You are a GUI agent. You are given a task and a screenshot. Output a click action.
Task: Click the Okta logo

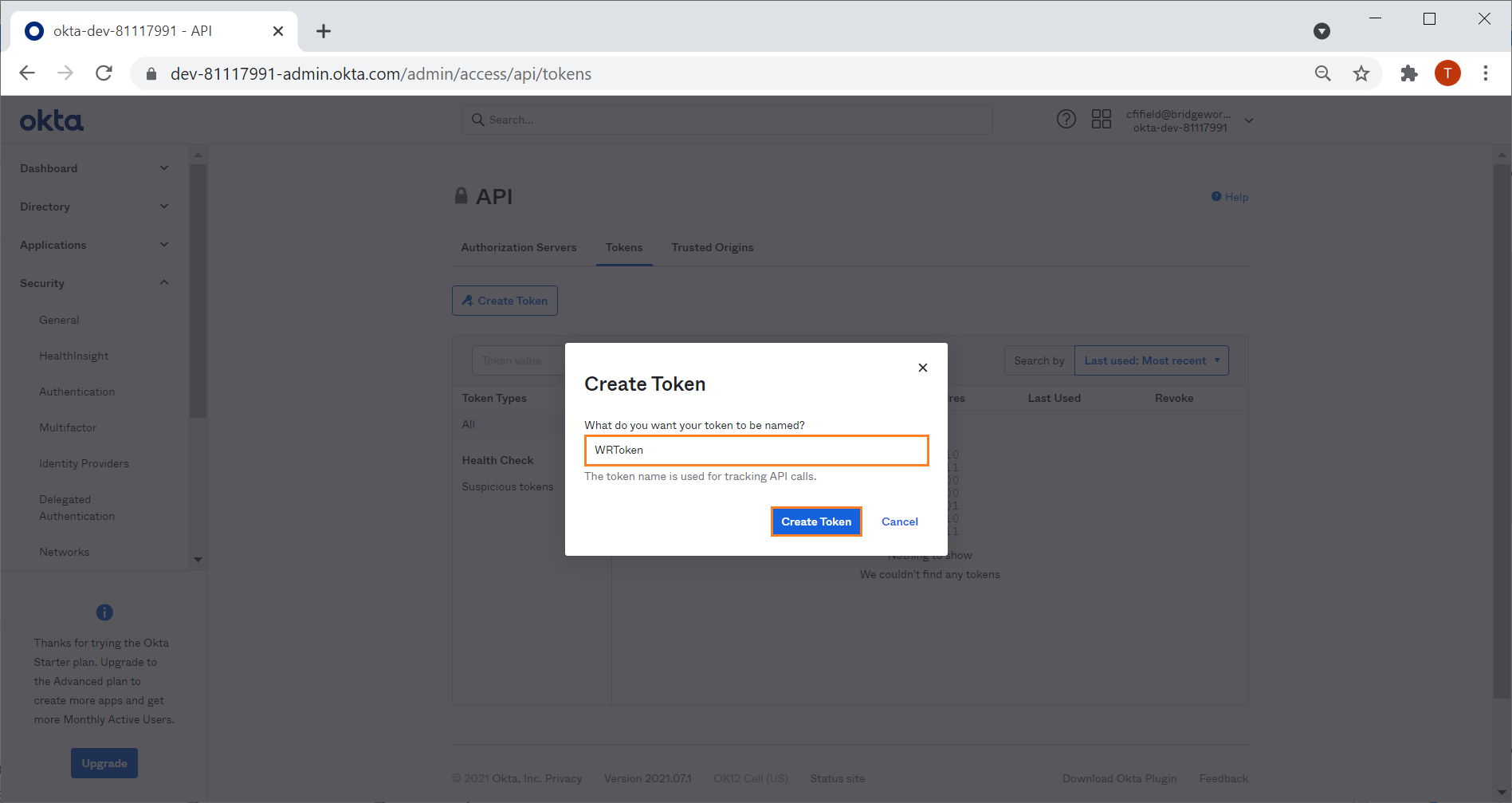(52, 120)
